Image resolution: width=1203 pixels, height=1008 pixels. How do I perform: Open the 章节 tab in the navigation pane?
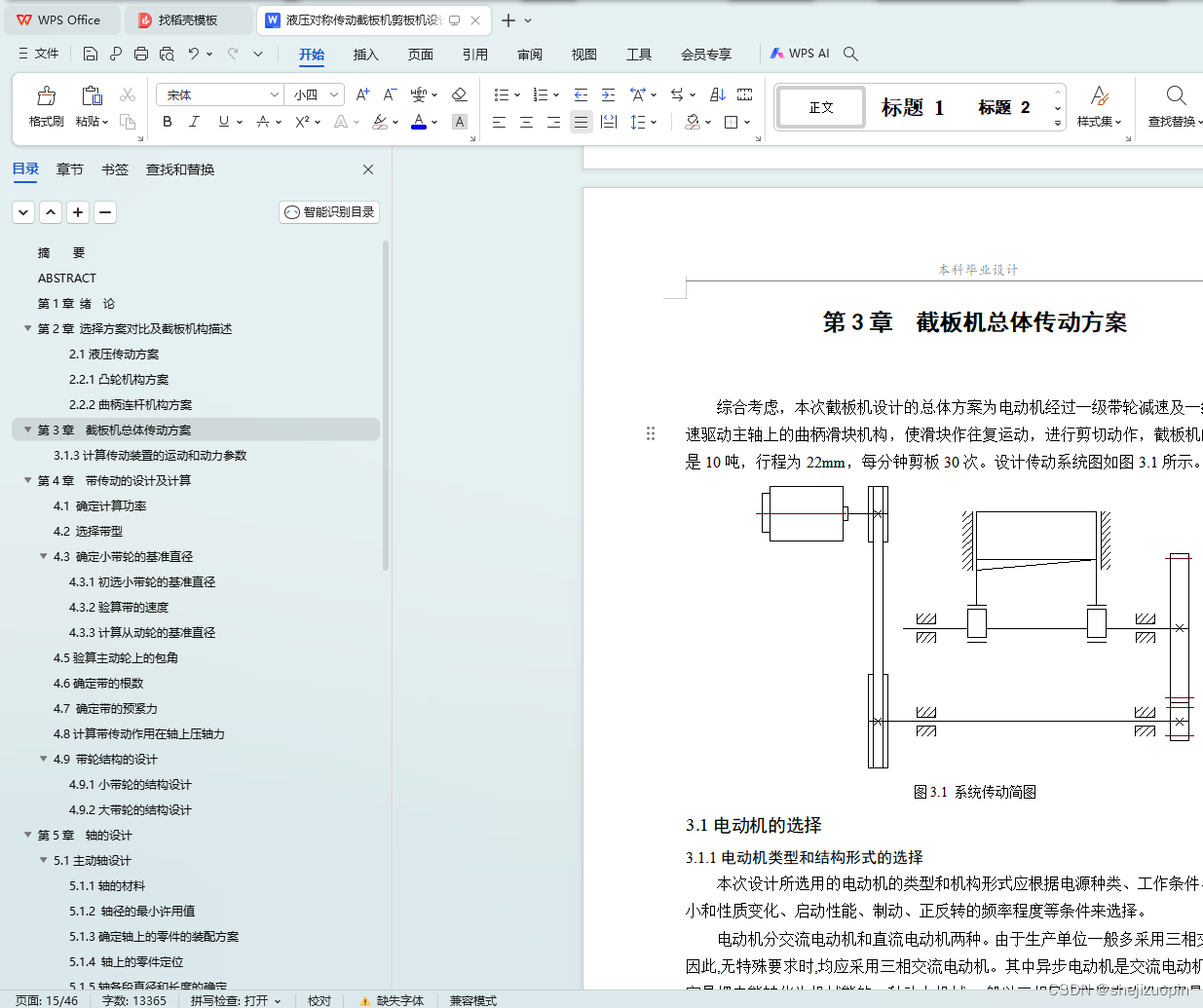point(70,169)
